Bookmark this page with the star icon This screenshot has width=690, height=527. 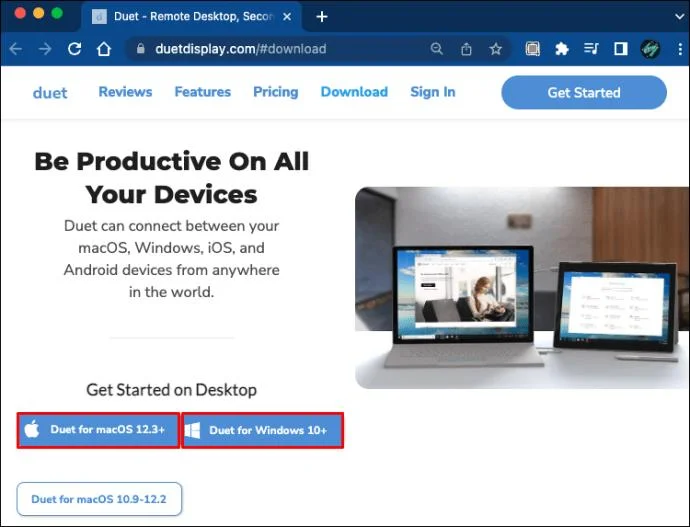[496, 49]
